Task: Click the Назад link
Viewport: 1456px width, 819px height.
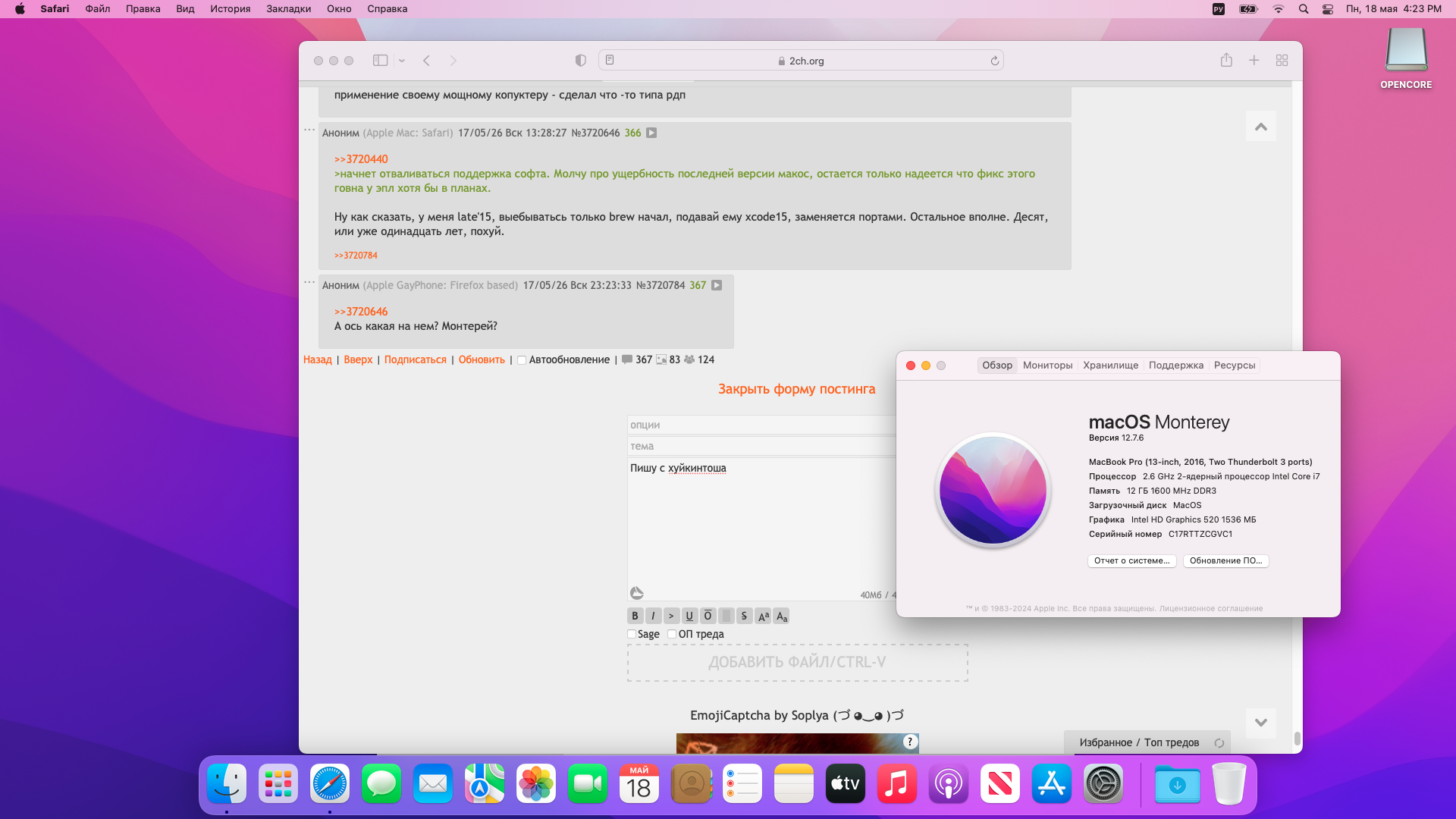Action: (x=318, y=359)
